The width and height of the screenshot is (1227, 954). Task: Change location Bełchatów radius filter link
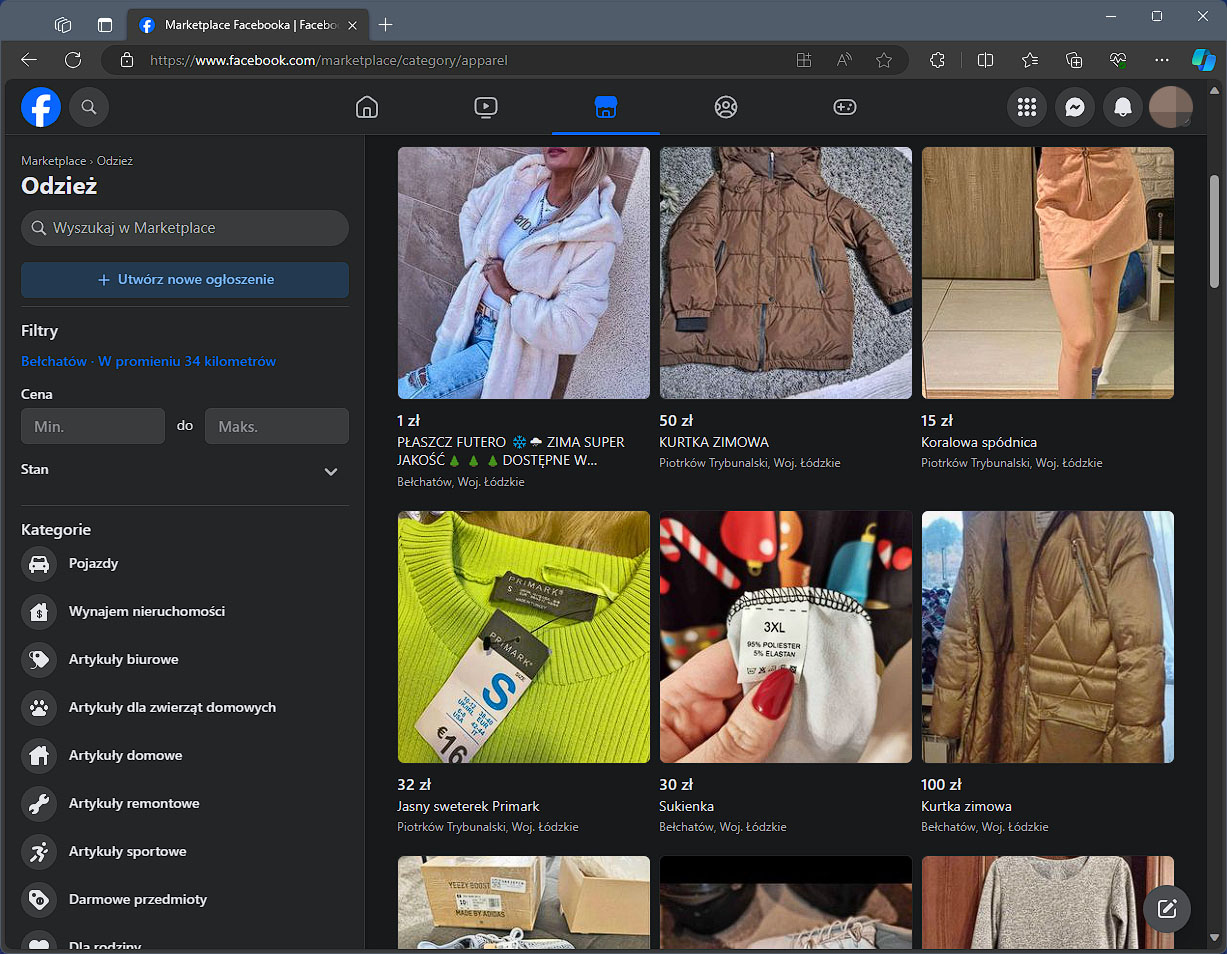(148, 361)
